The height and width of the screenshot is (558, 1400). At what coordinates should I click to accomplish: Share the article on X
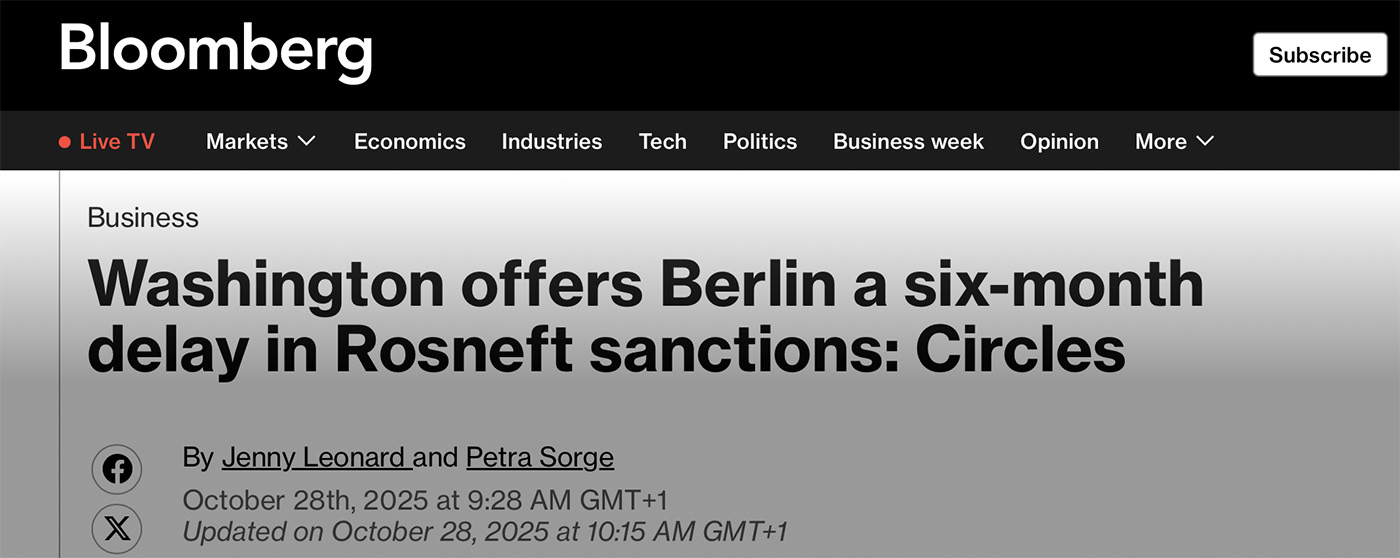point(117,529)
